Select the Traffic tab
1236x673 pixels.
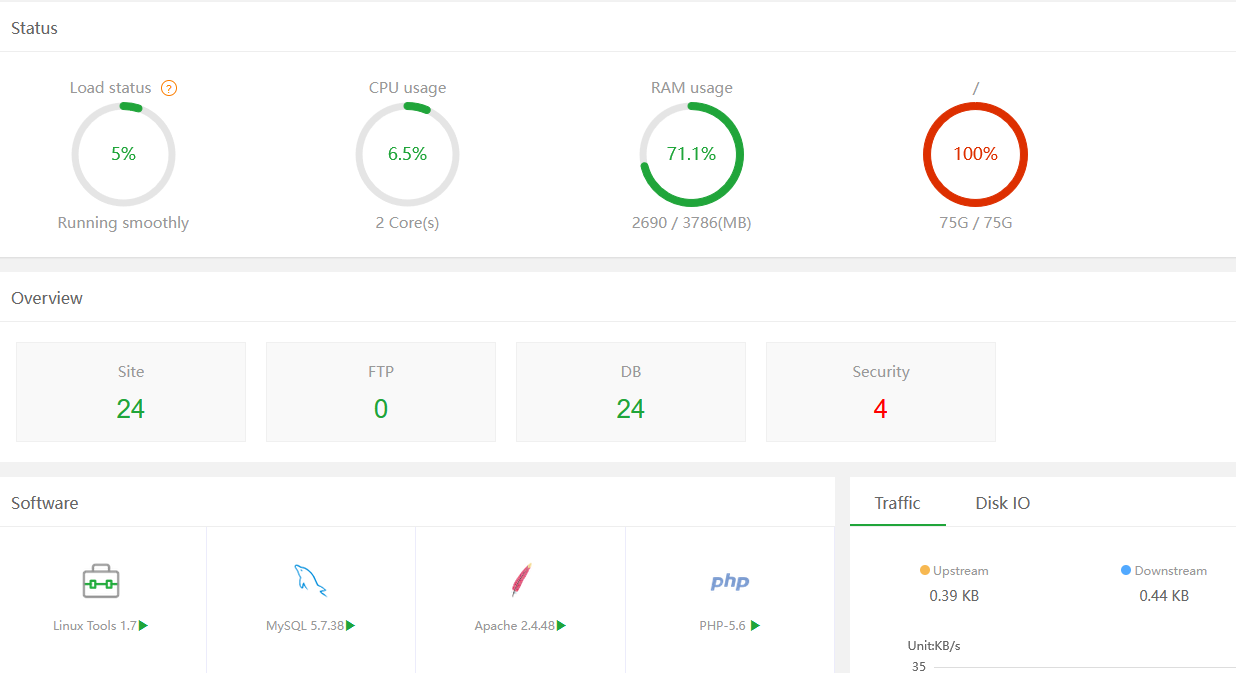pos(897,503)
